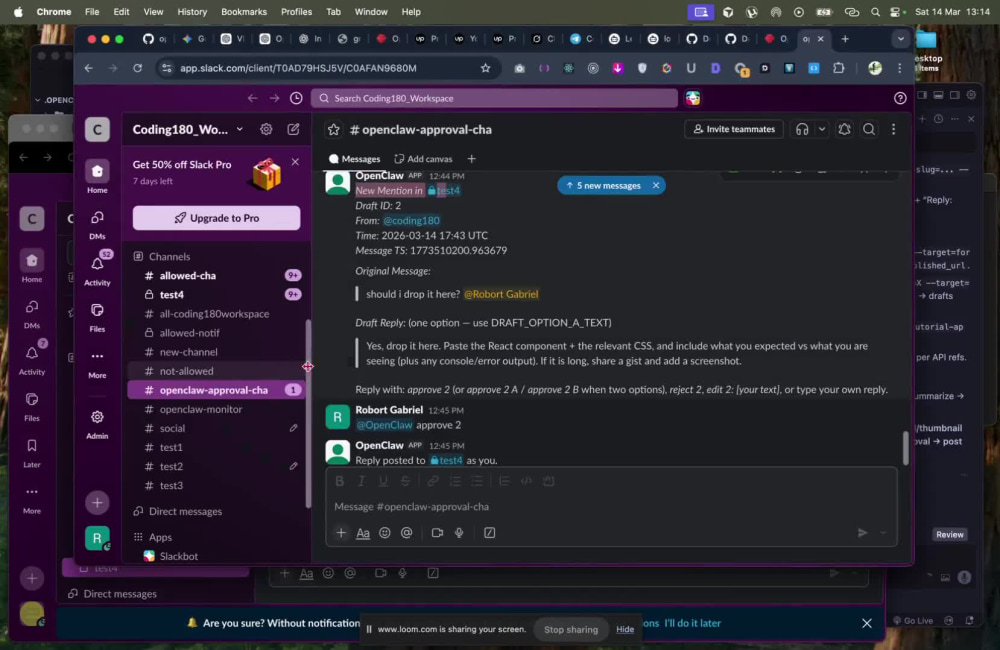Viewport: 1000px width, 650px height.
Task: Click Hide link in Loom bar
Action: [x=625, y=630]
